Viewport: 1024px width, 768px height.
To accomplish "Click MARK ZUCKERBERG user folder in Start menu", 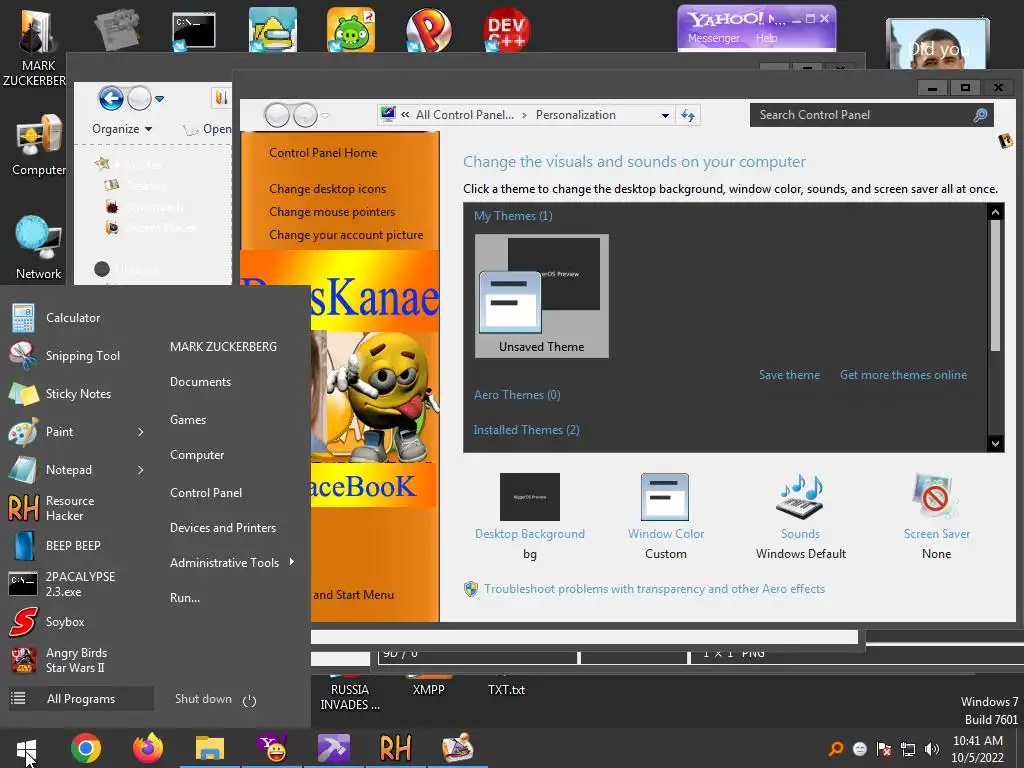I will [x=223, y=347].
